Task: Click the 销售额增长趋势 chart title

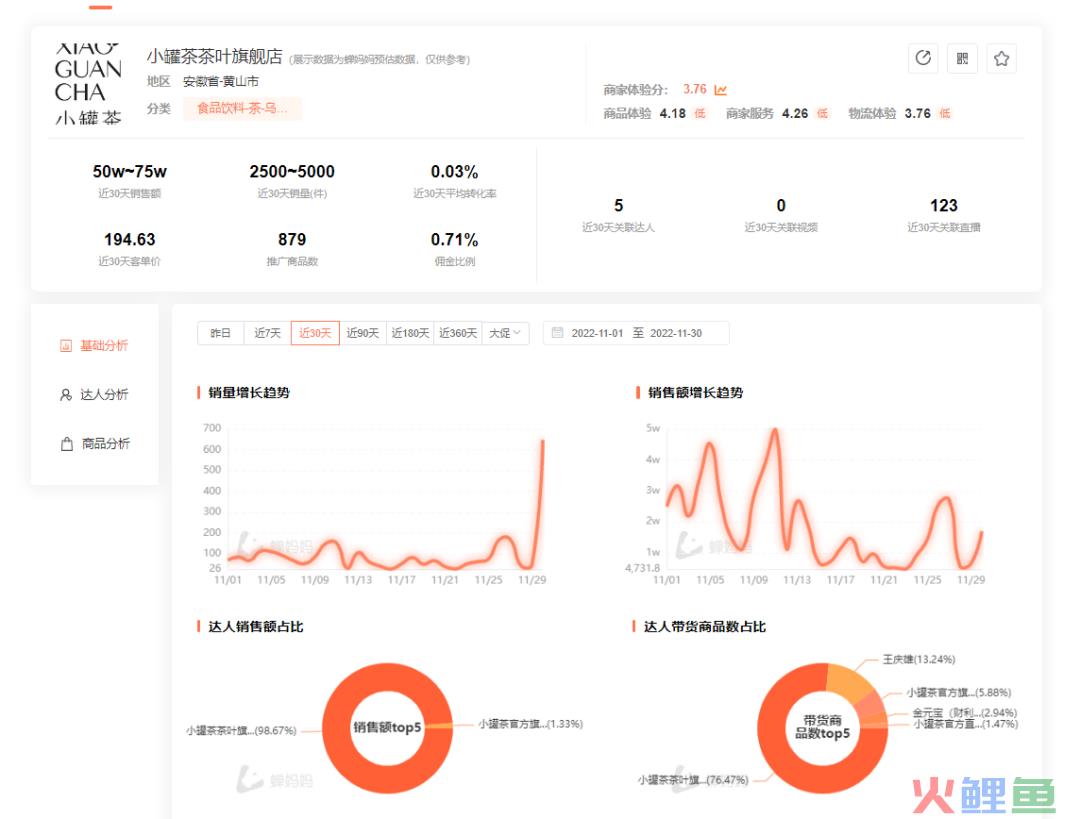Action: (696, 393)
